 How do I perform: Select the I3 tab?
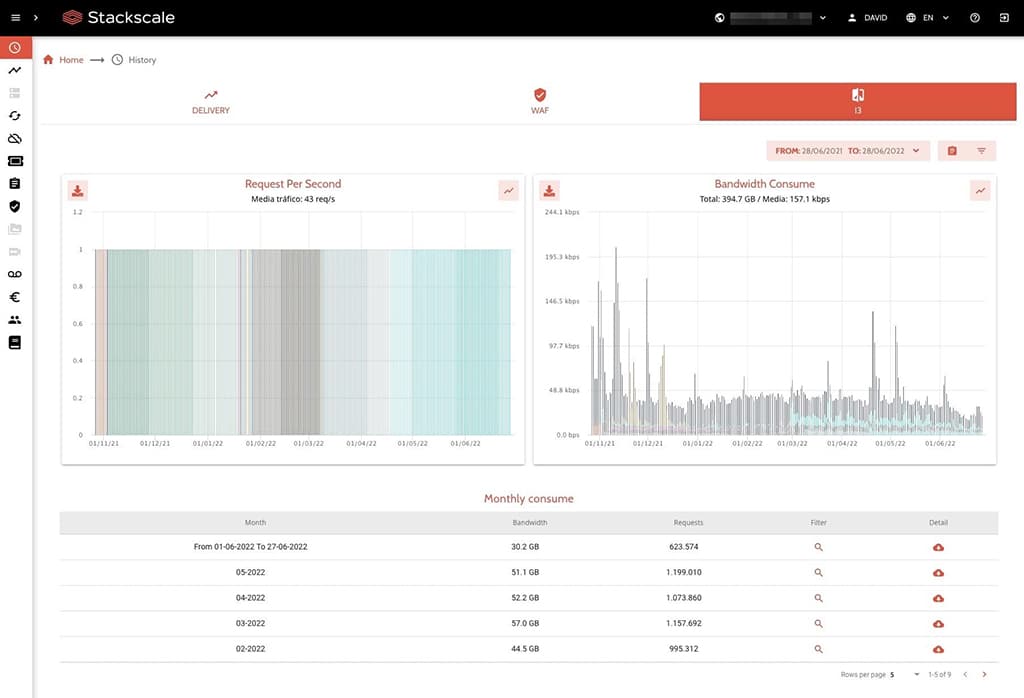857,102
